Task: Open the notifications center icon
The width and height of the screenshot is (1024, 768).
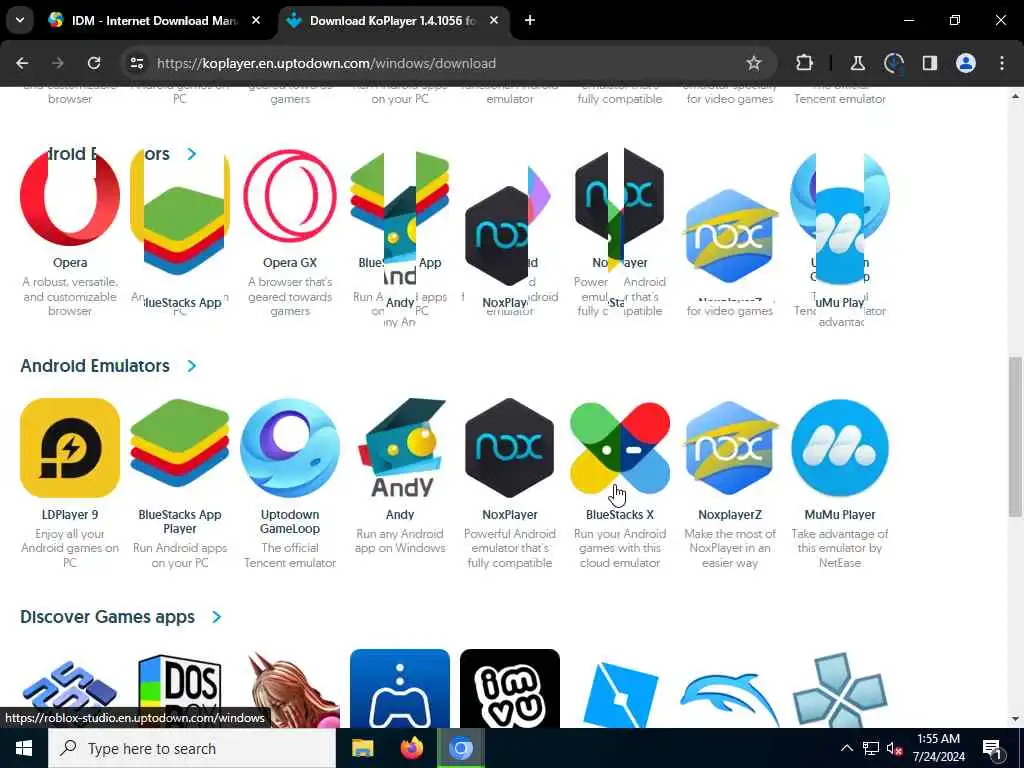Action: [x=992, y=748]
